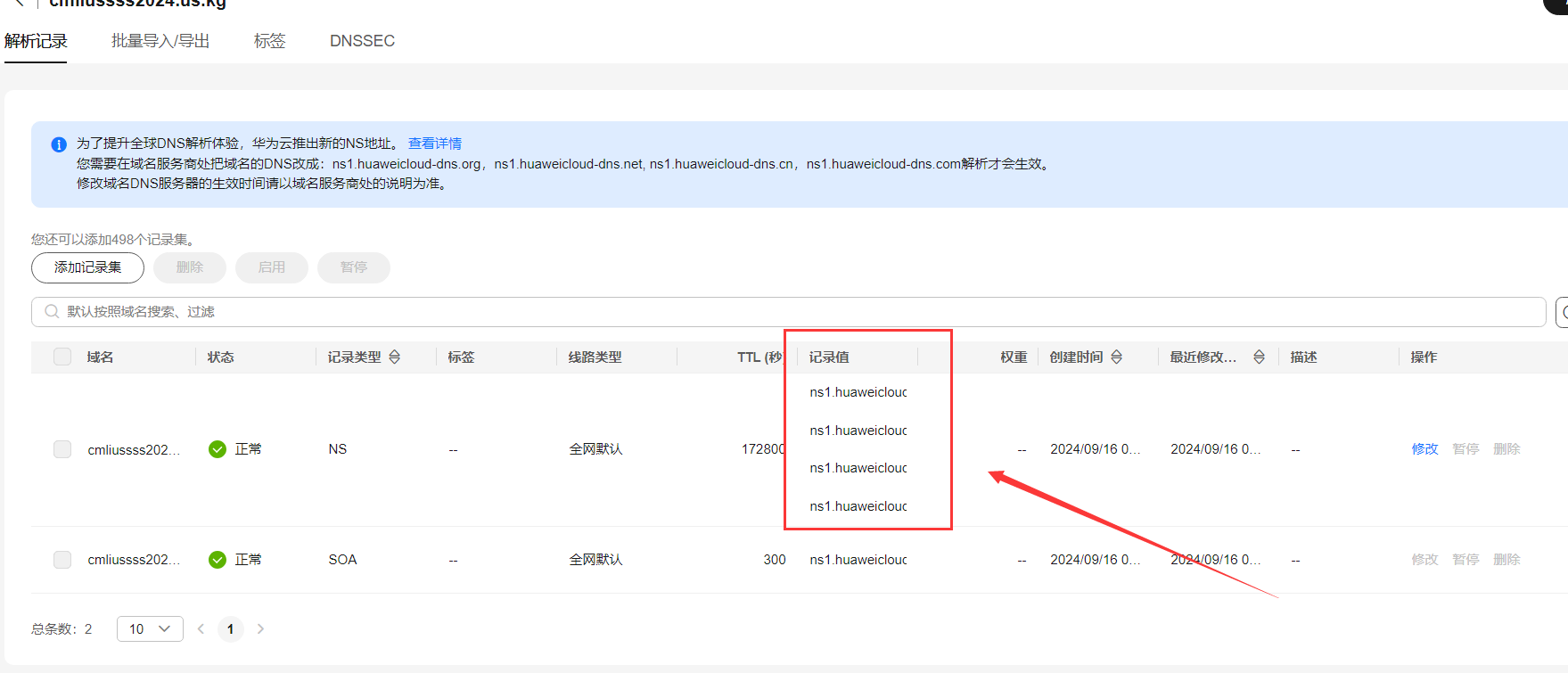Open the page size dropdown showing 10
1568x673 pixels.
click(150, 628)
